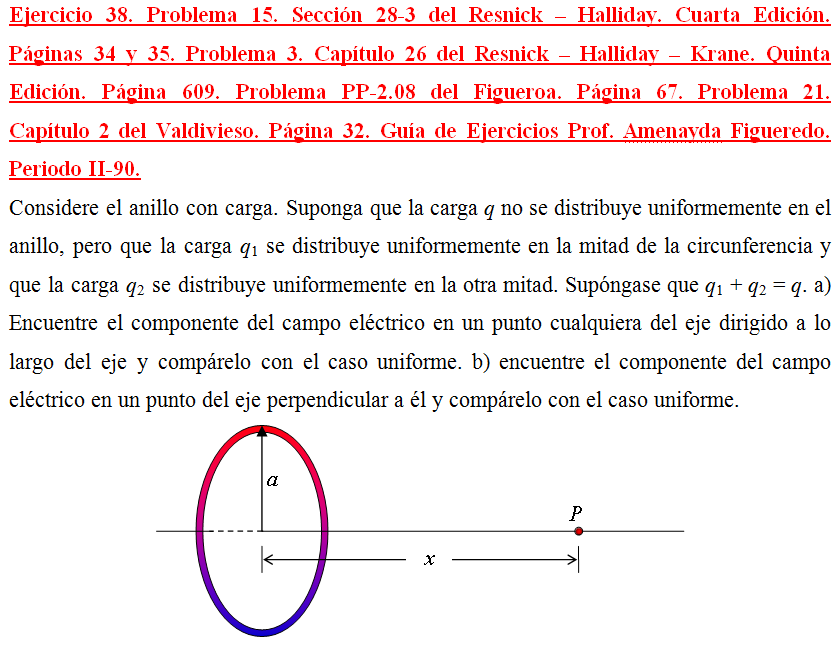Click the name "Amenayda Figueredo" in the heading

pos(725,131)
